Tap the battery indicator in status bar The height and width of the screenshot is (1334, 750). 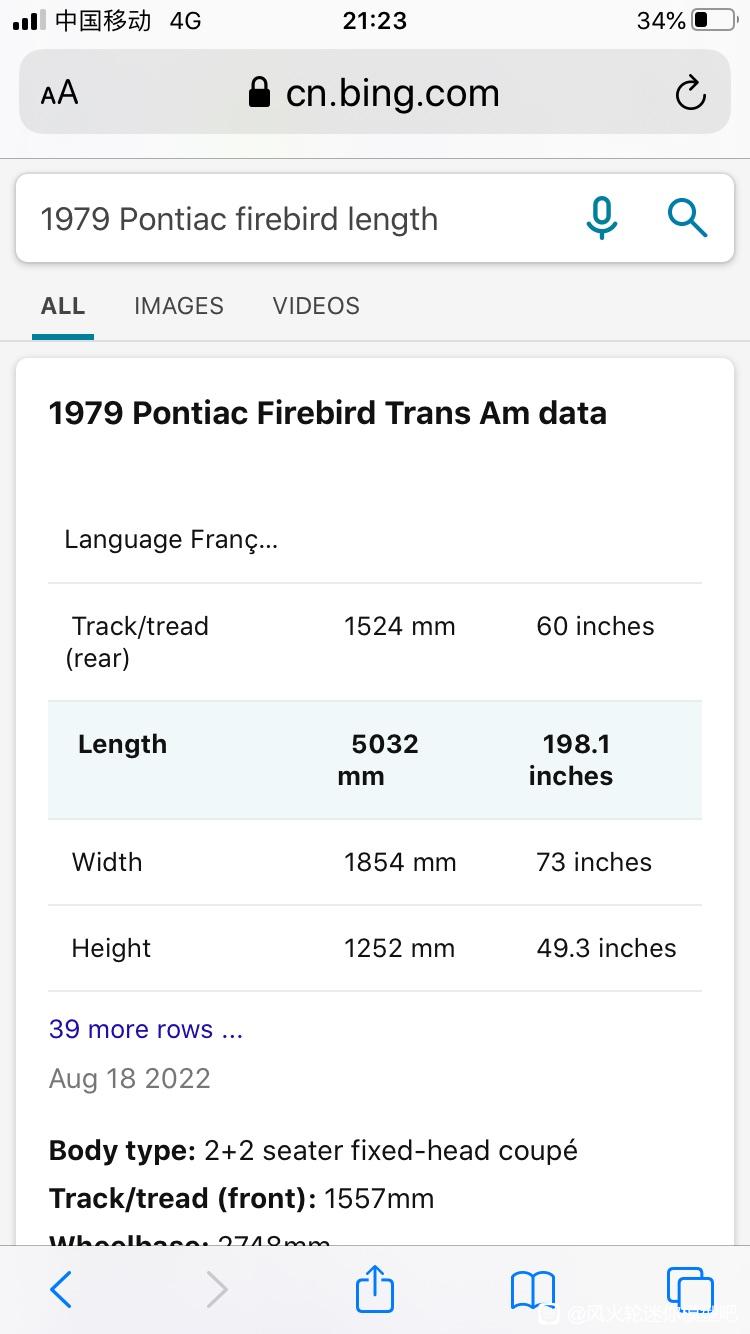[713, 20]
